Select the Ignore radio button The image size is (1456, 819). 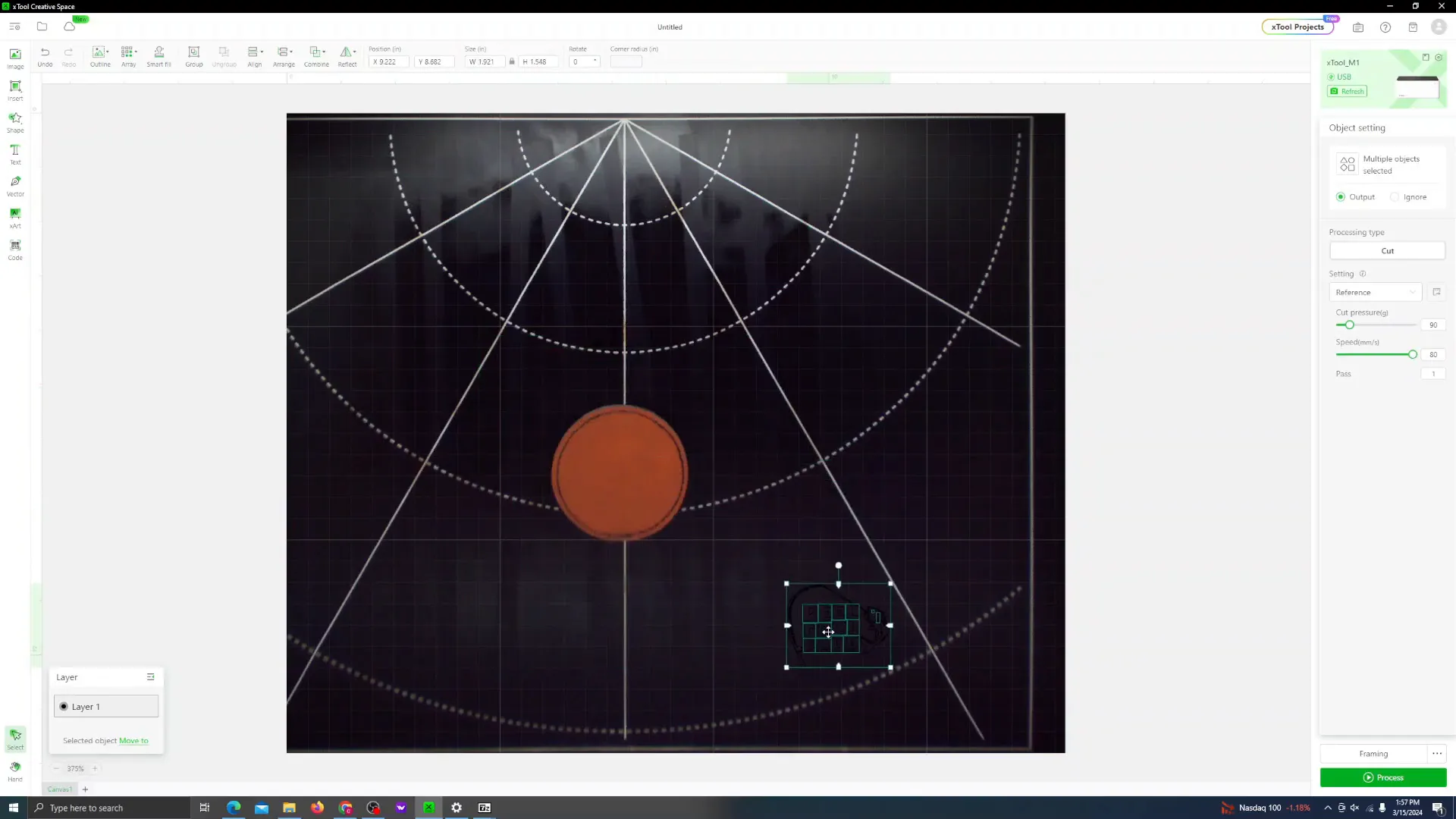(1395, 197)
